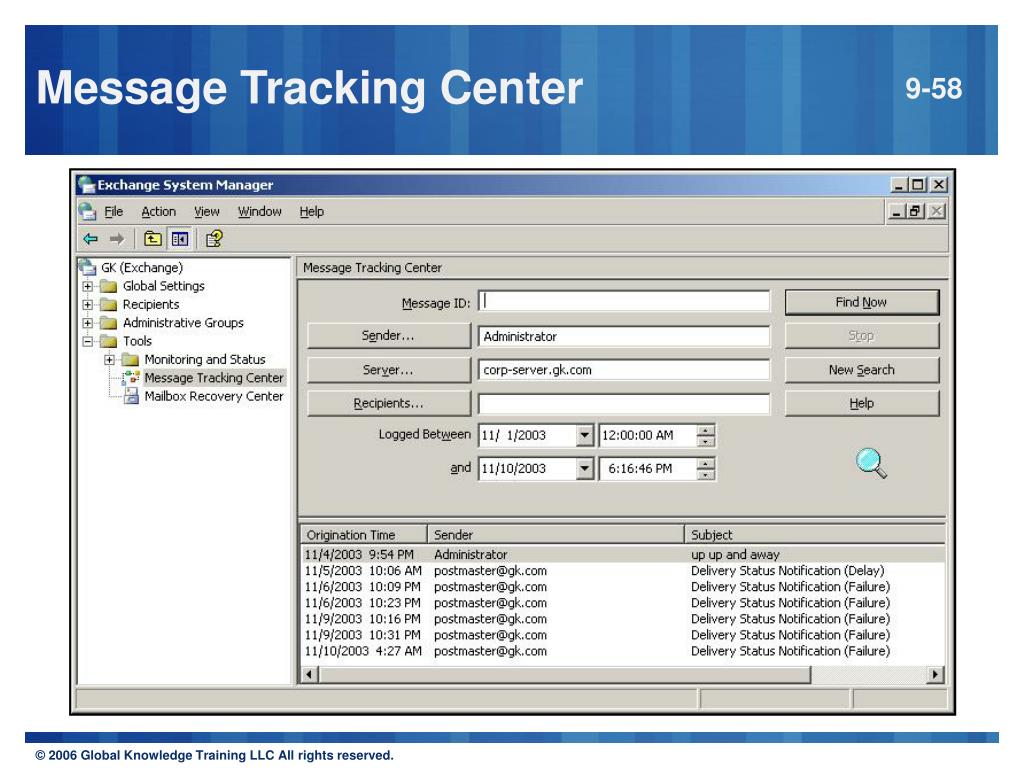Open the Window menu

259,212
